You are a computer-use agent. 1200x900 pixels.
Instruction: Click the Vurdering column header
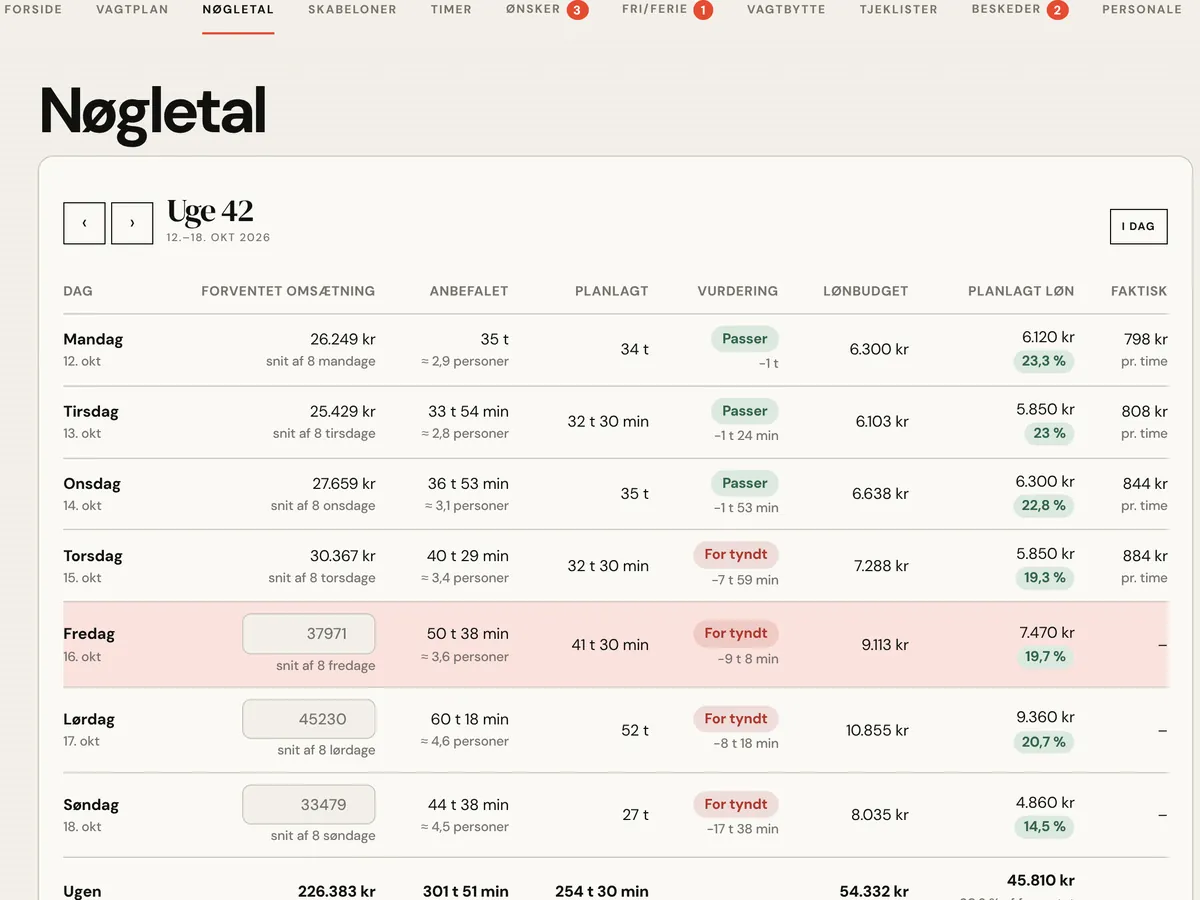pyautogui.click(x=738, y=291)
